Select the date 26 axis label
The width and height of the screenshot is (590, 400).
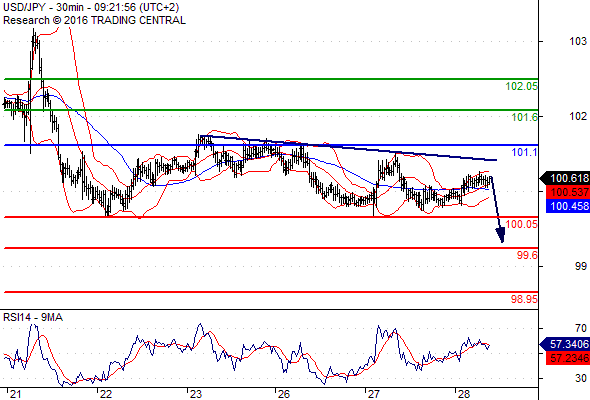pos(284,394)
